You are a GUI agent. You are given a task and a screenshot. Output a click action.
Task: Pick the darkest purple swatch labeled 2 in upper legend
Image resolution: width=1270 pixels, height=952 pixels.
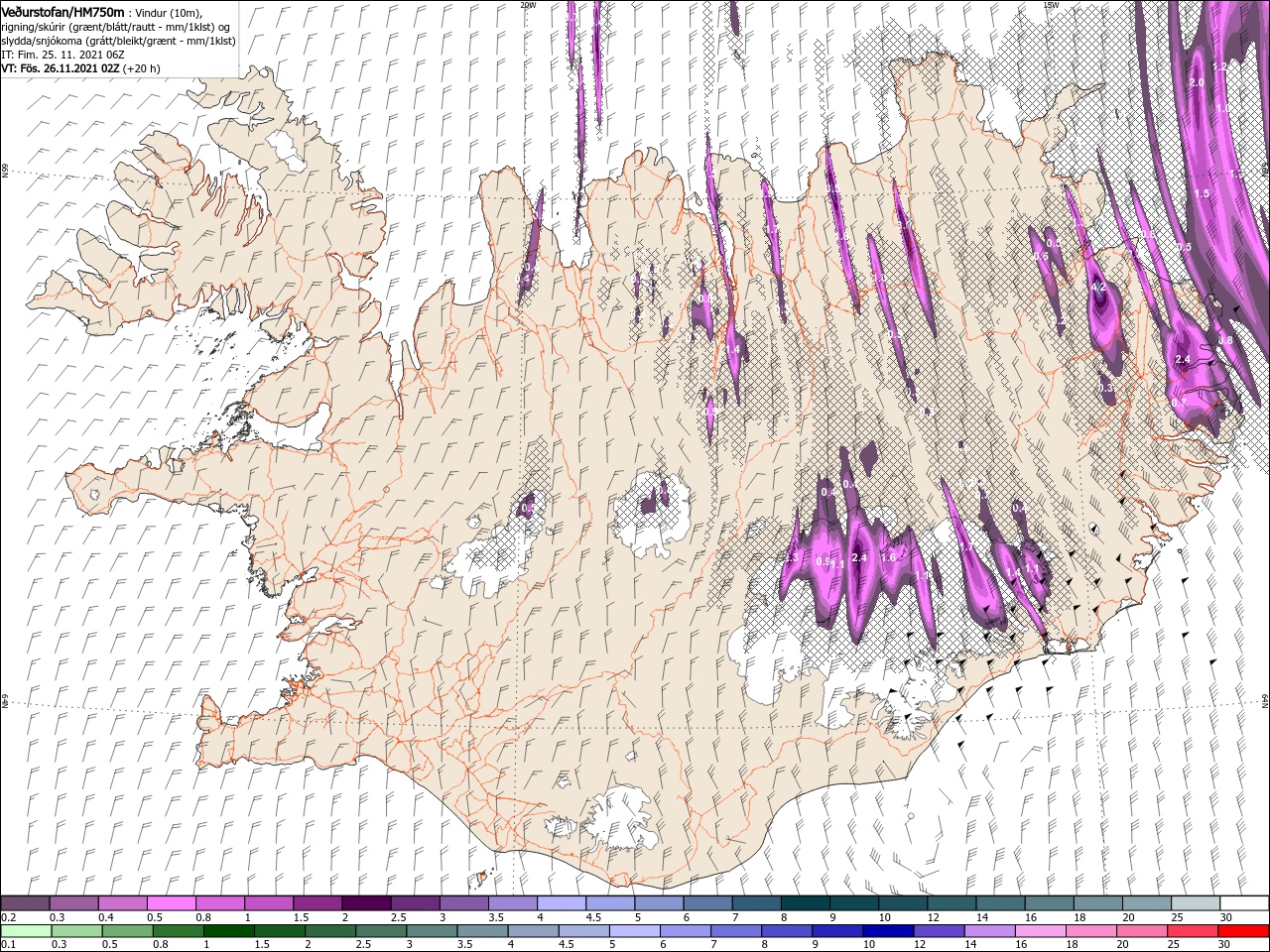click(x=366, y=903)
